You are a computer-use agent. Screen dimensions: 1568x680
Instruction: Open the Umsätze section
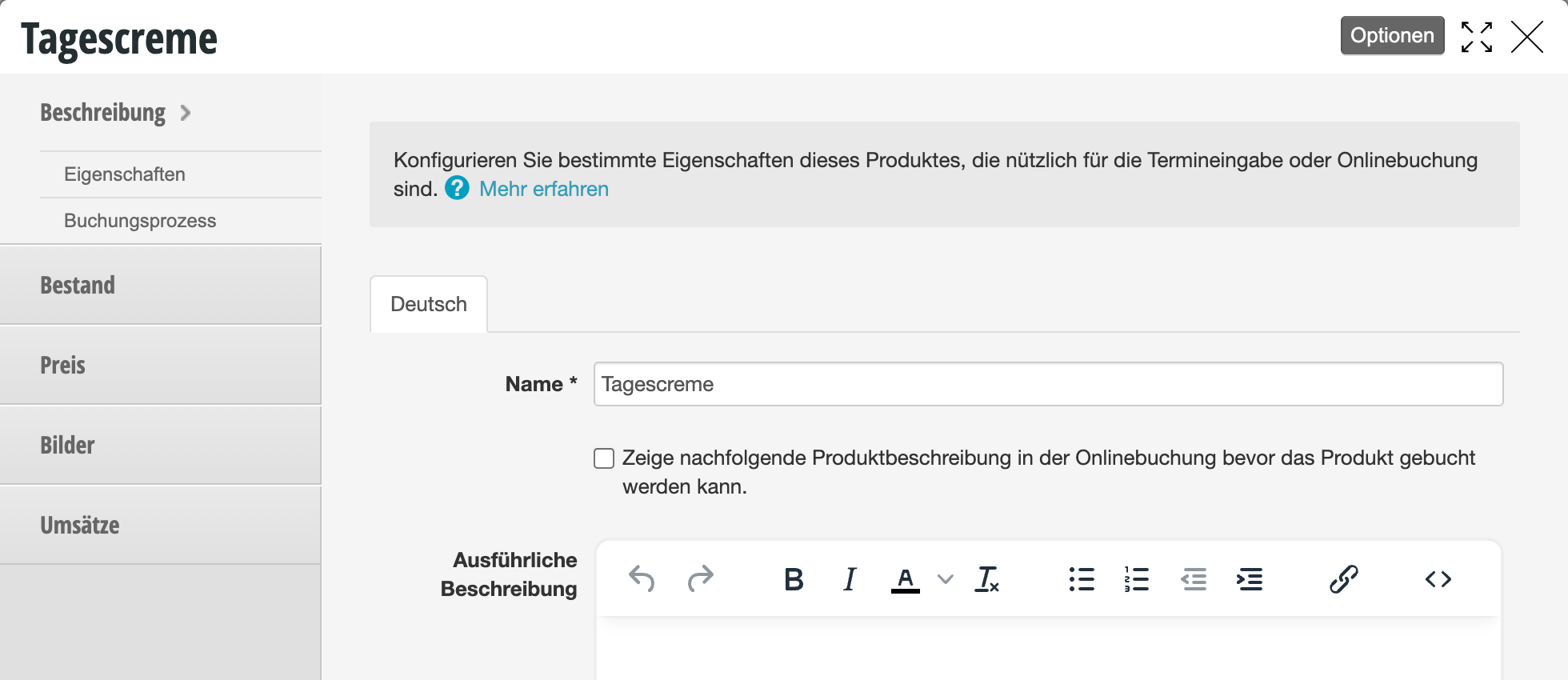[160, 526]
